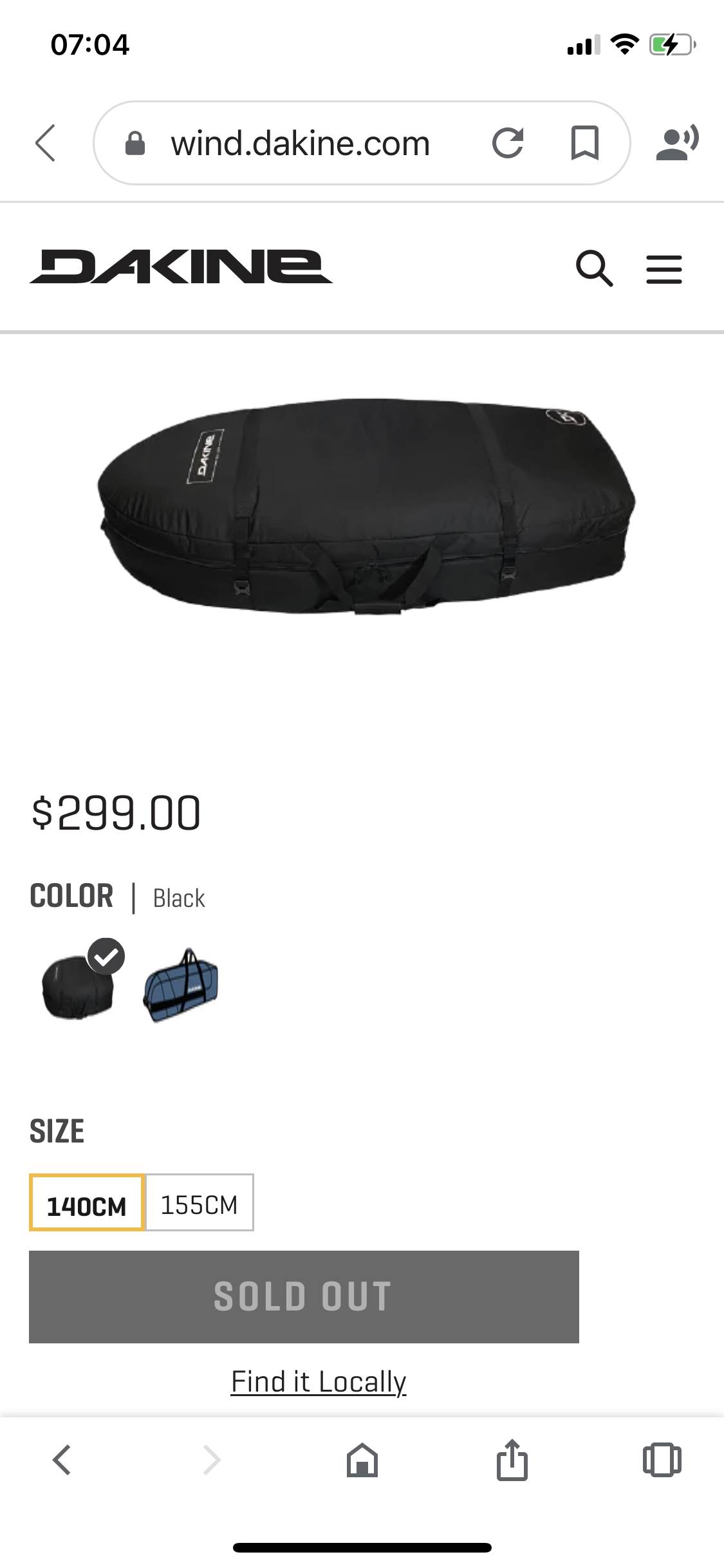Navigate forward with bottom toolbar arrow
This screenshot has height=1568, width=724.
(212, 1459)
